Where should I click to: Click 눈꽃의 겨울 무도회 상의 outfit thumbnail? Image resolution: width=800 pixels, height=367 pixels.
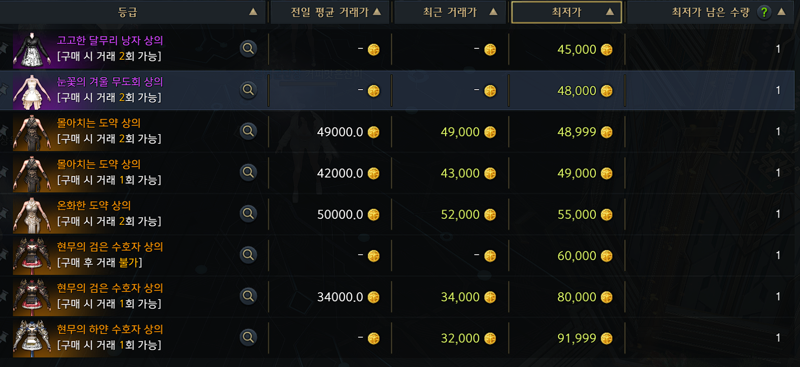point(32,92)
